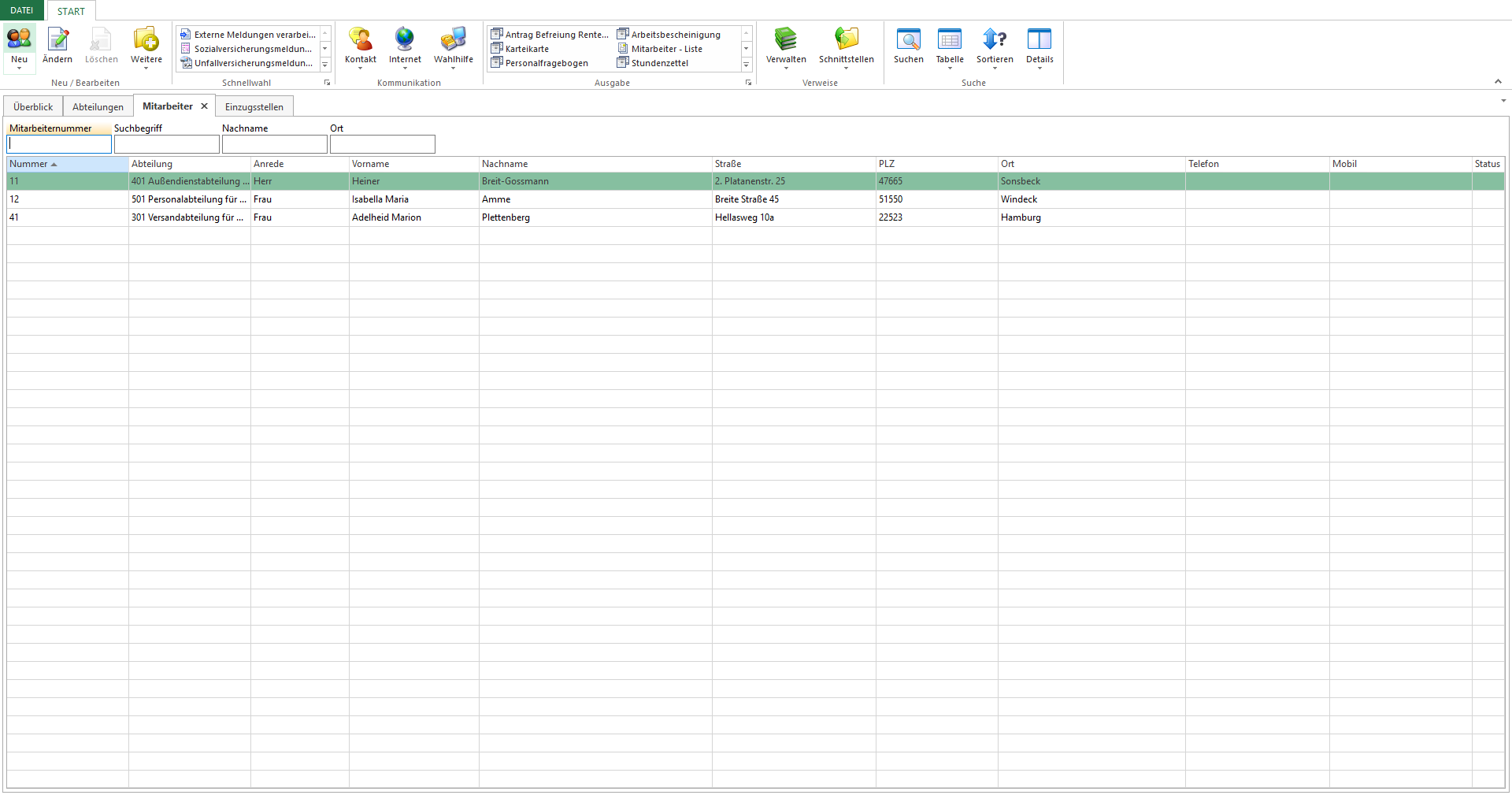Screen dimensions: 1512x795
Task: Click the Windeck city cell
Action: click(1091, 199)
